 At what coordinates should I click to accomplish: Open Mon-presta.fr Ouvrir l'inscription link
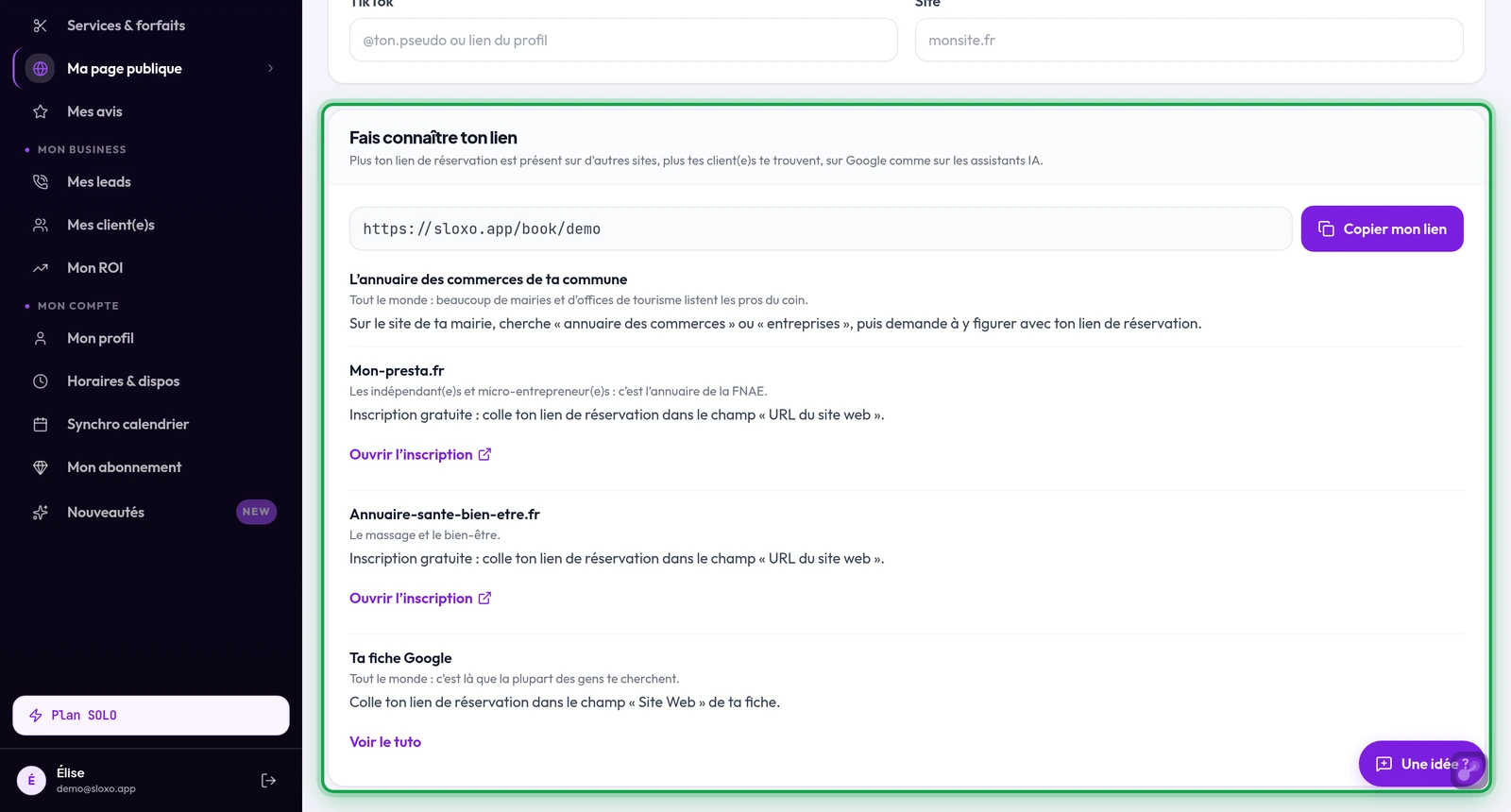420,454
